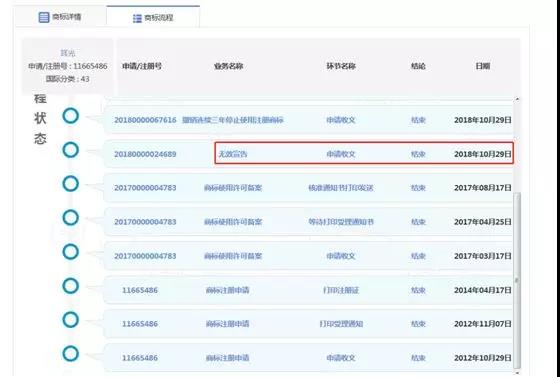Click 2018年10月29日 in the 无效宣告 row

[482, 154]
